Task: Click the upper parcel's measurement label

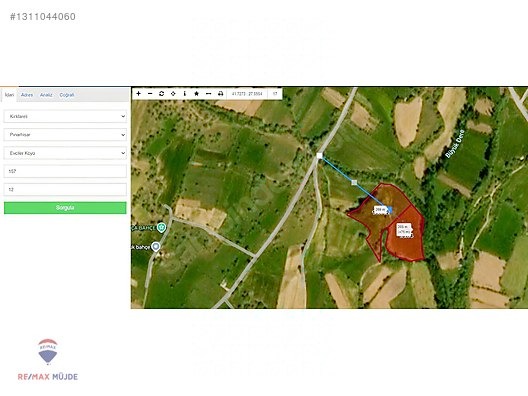Action: [x=380, y=210]
